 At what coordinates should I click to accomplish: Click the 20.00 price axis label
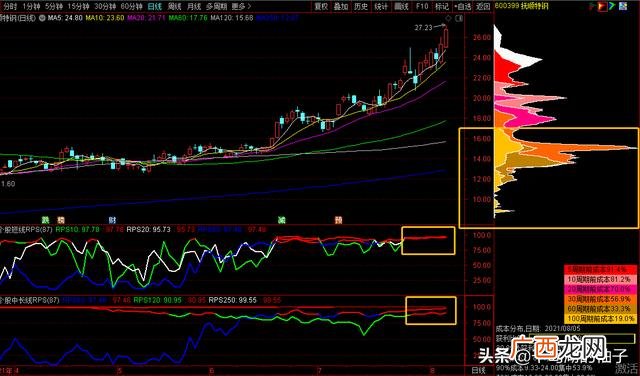(x=482, y=98)
